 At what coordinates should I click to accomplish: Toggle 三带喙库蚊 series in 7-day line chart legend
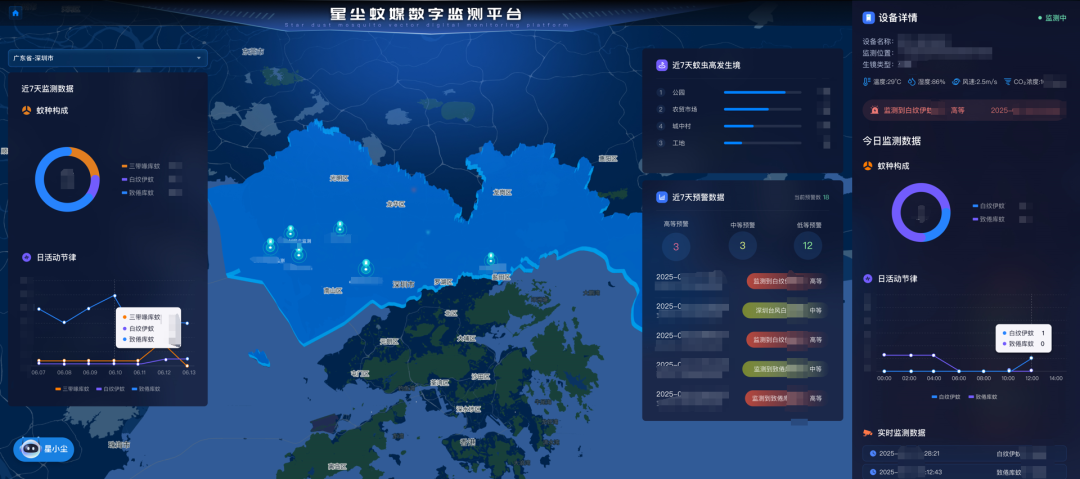point(72,389)
